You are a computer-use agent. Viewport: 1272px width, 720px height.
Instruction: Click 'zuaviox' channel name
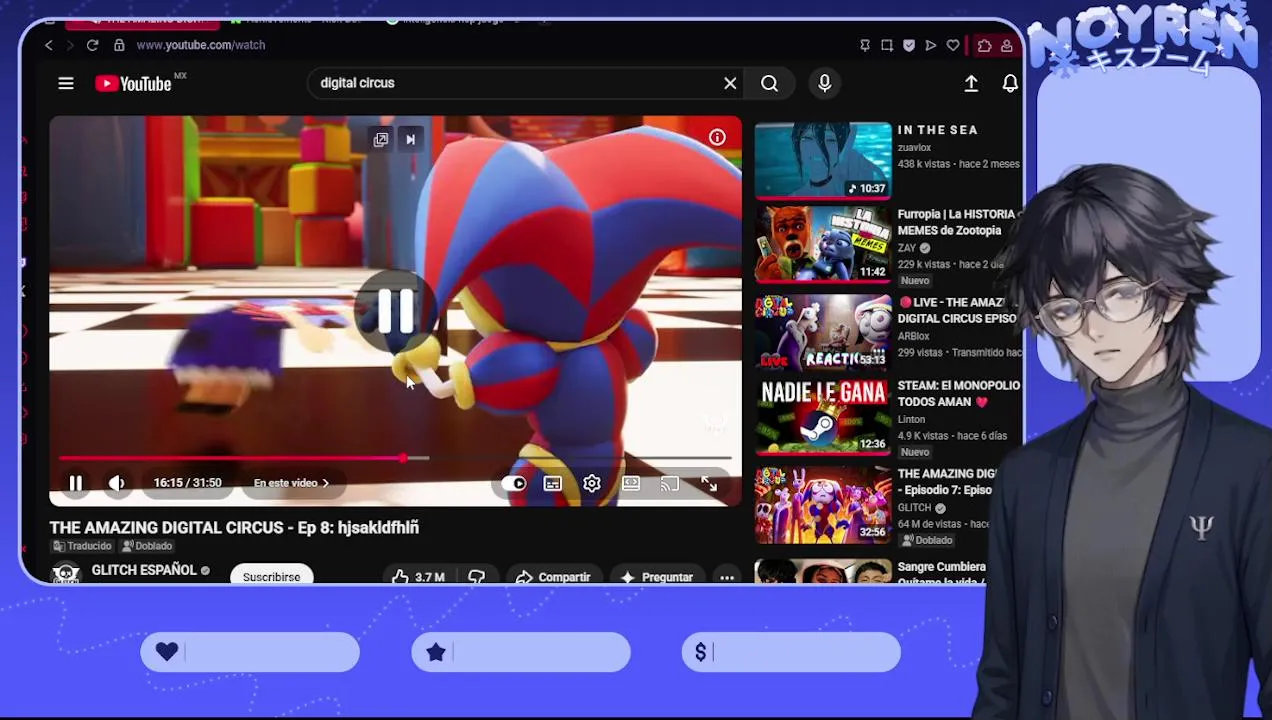914,148
